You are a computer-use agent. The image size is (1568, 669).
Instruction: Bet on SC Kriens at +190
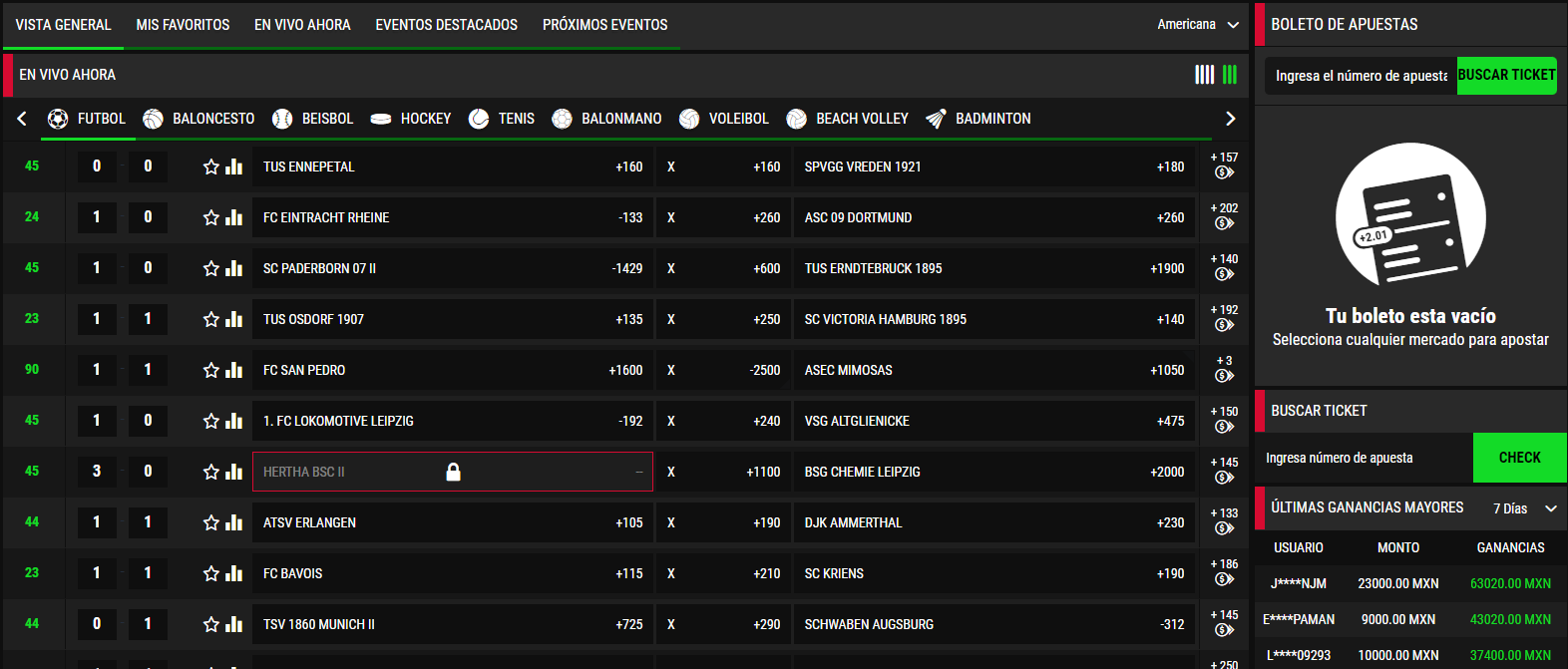(x=994, y=573)
